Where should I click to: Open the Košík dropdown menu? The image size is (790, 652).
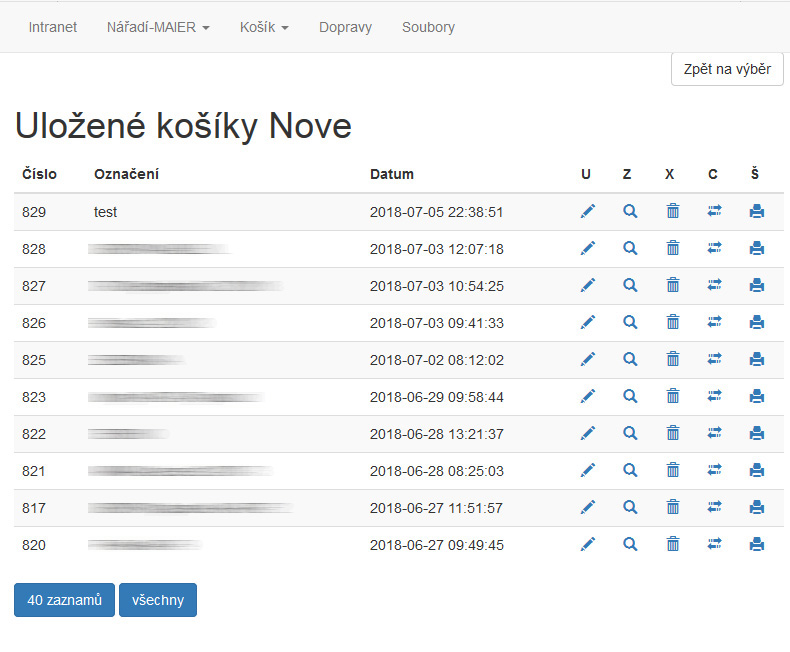264,27
